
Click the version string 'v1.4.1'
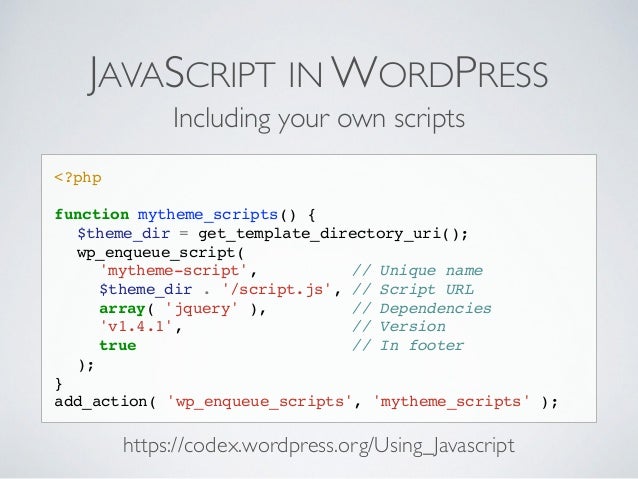pos(136,326)
